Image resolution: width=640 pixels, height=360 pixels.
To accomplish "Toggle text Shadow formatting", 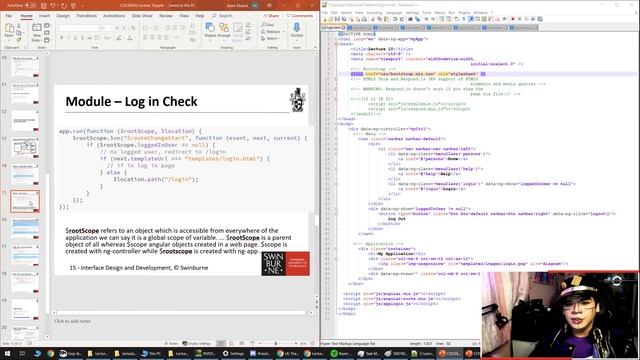I will [x=82, y=38].
